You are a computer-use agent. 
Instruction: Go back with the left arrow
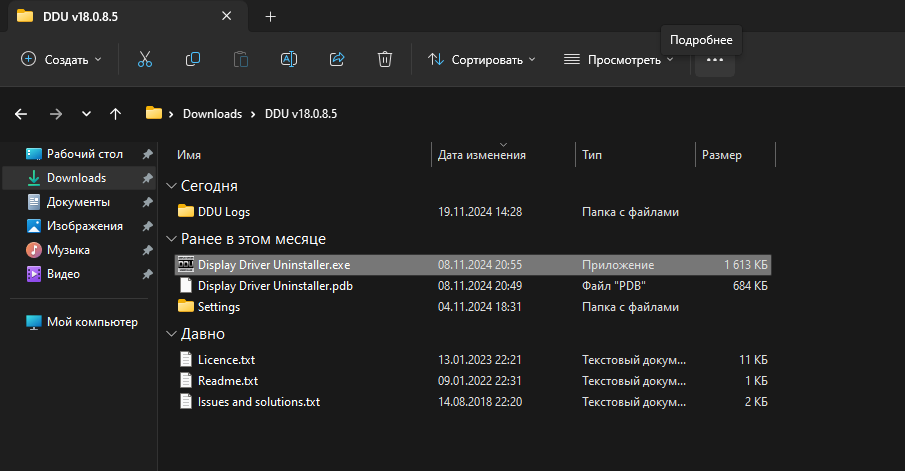pyautogui.click(x=21, y=114)
